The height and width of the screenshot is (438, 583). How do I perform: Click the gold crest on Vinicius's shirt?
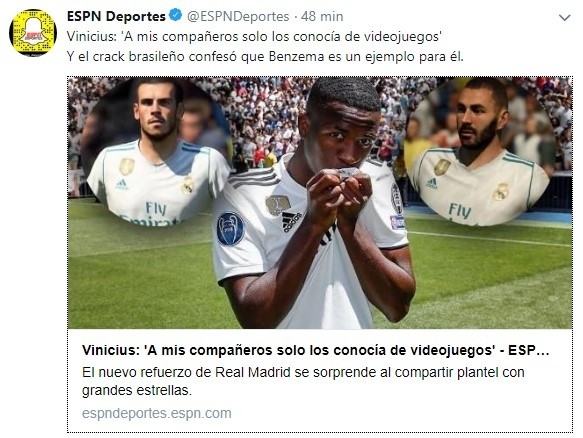(x=278, y=204)
